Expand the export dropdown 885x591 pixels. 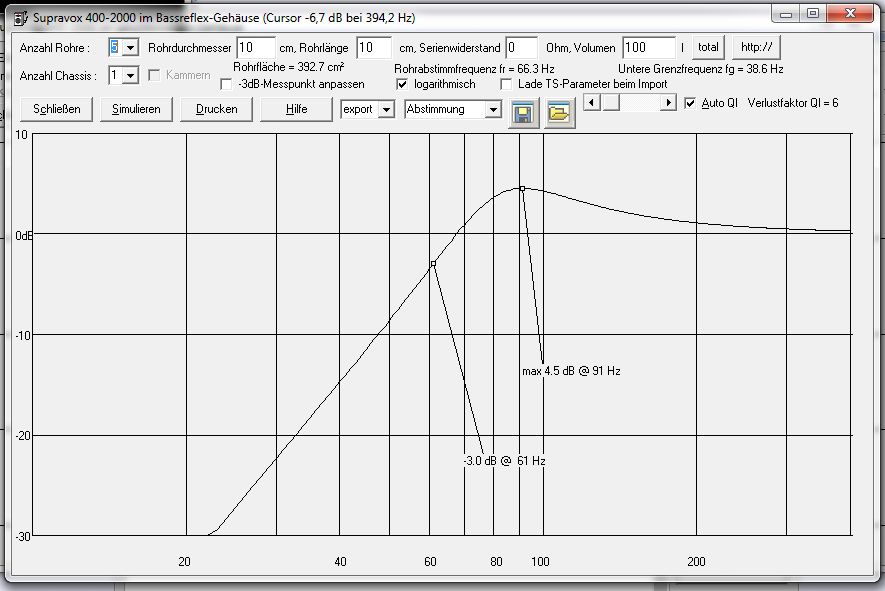tap(386, 110)
